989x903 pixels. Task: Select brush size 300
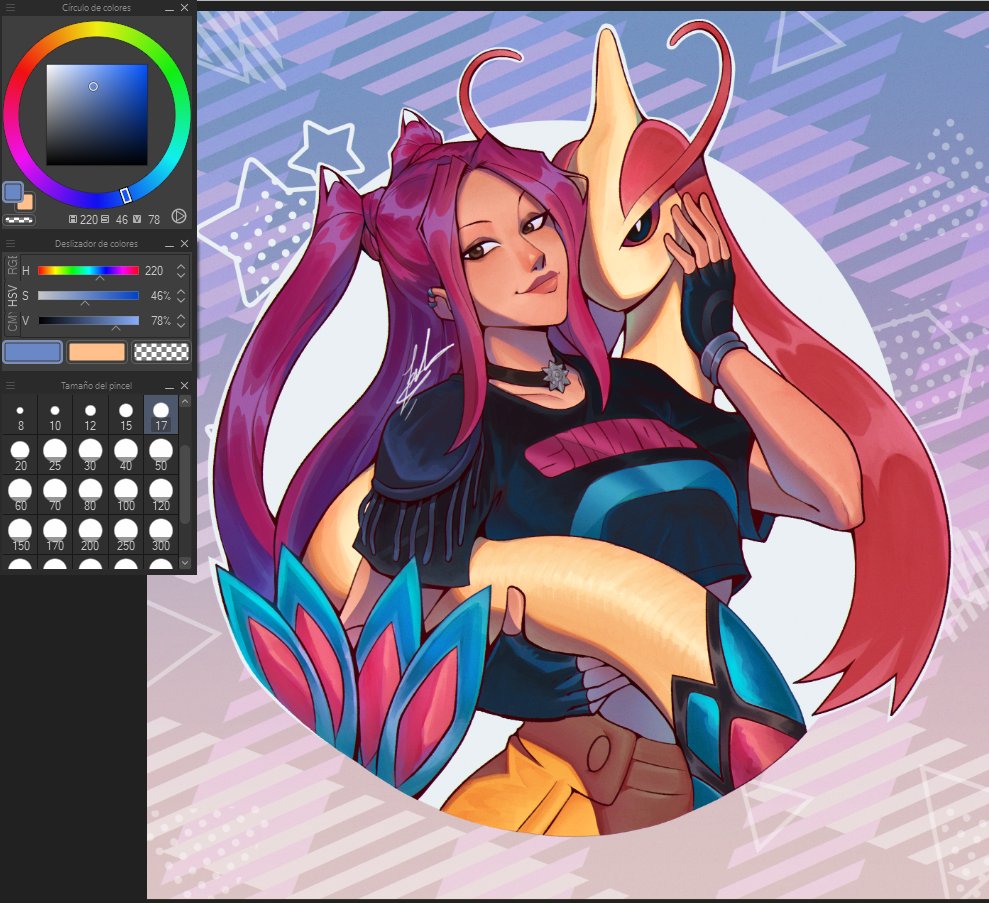(161, 535)
